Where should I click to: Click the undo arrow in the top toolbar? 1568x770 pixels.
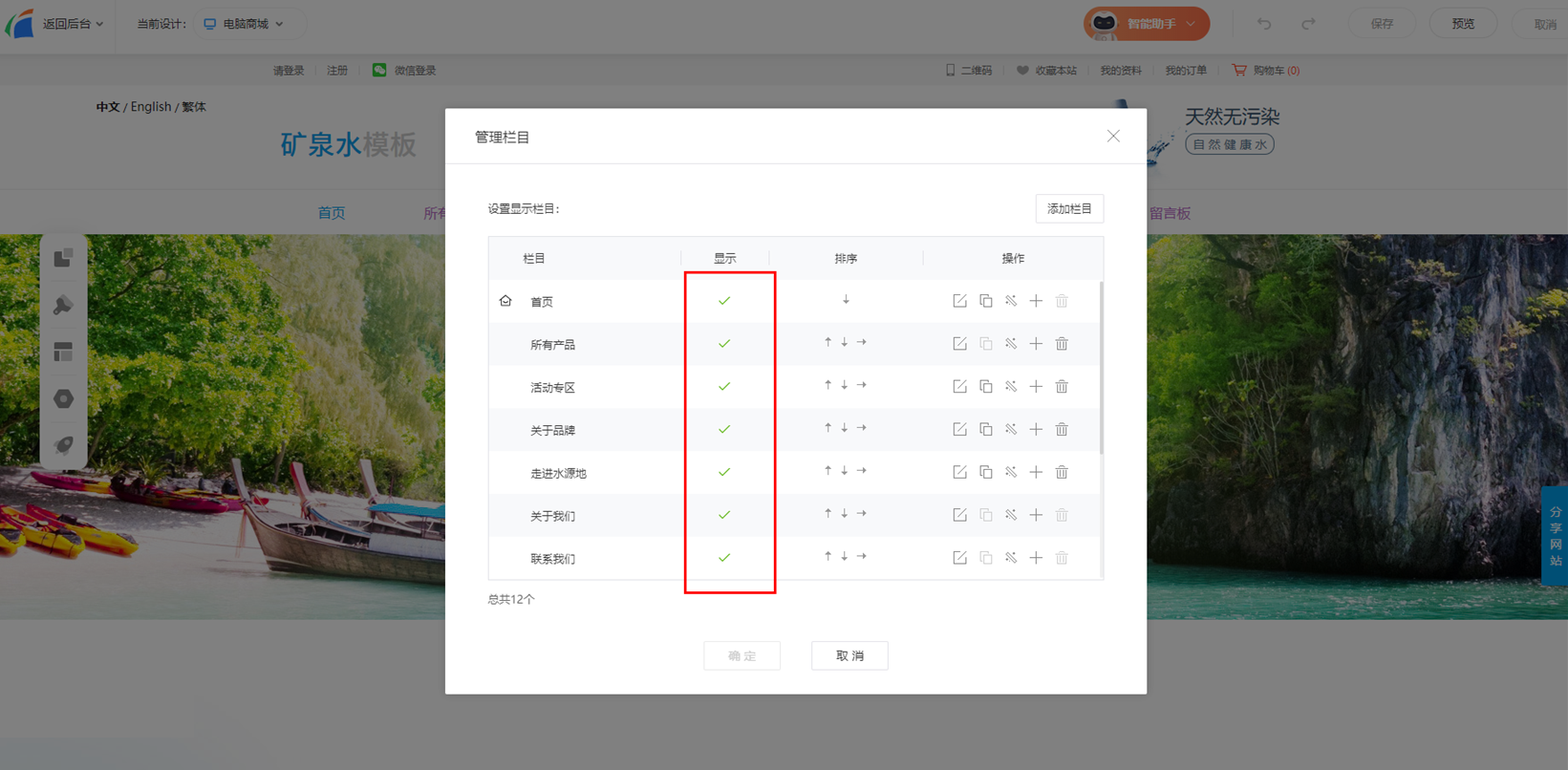1264,24
